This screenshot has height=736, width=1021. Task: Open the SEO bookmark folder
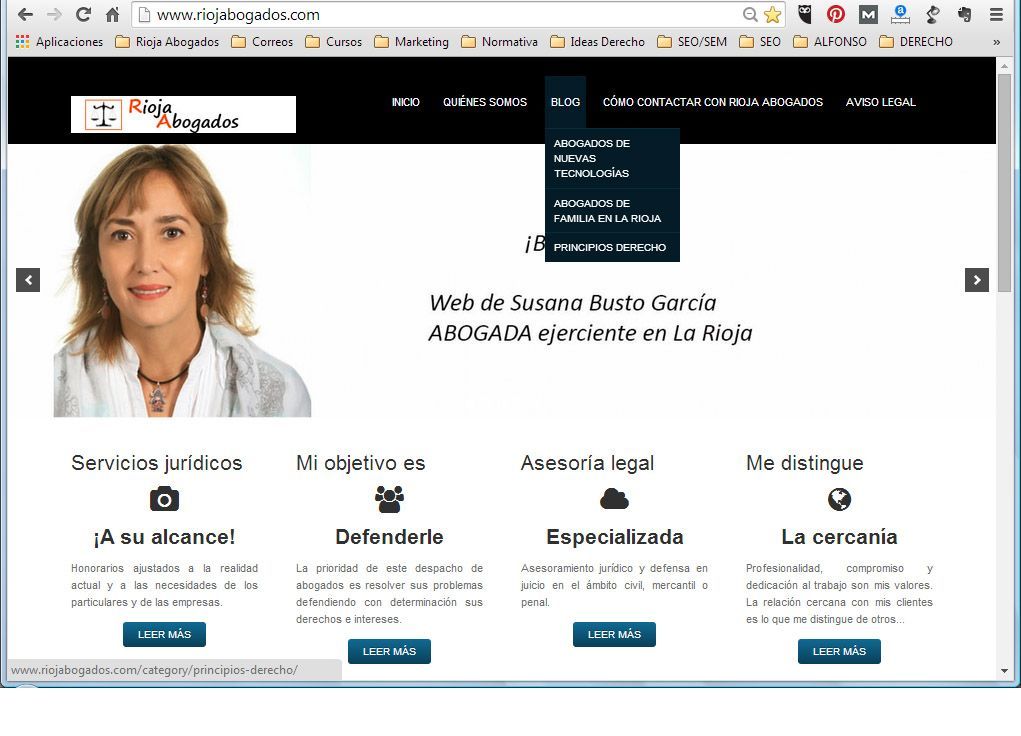tap(760, 42)
